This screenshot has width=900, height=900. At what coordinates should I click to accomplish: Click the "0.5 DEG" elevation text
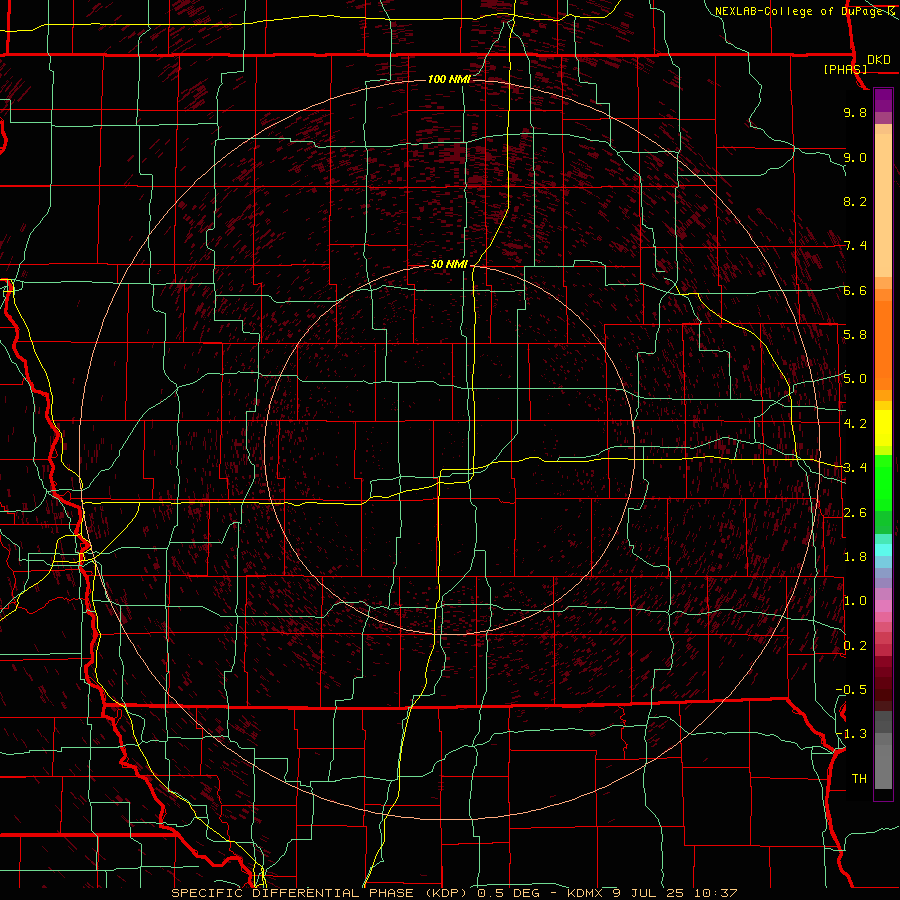click(x=507, y=893)
